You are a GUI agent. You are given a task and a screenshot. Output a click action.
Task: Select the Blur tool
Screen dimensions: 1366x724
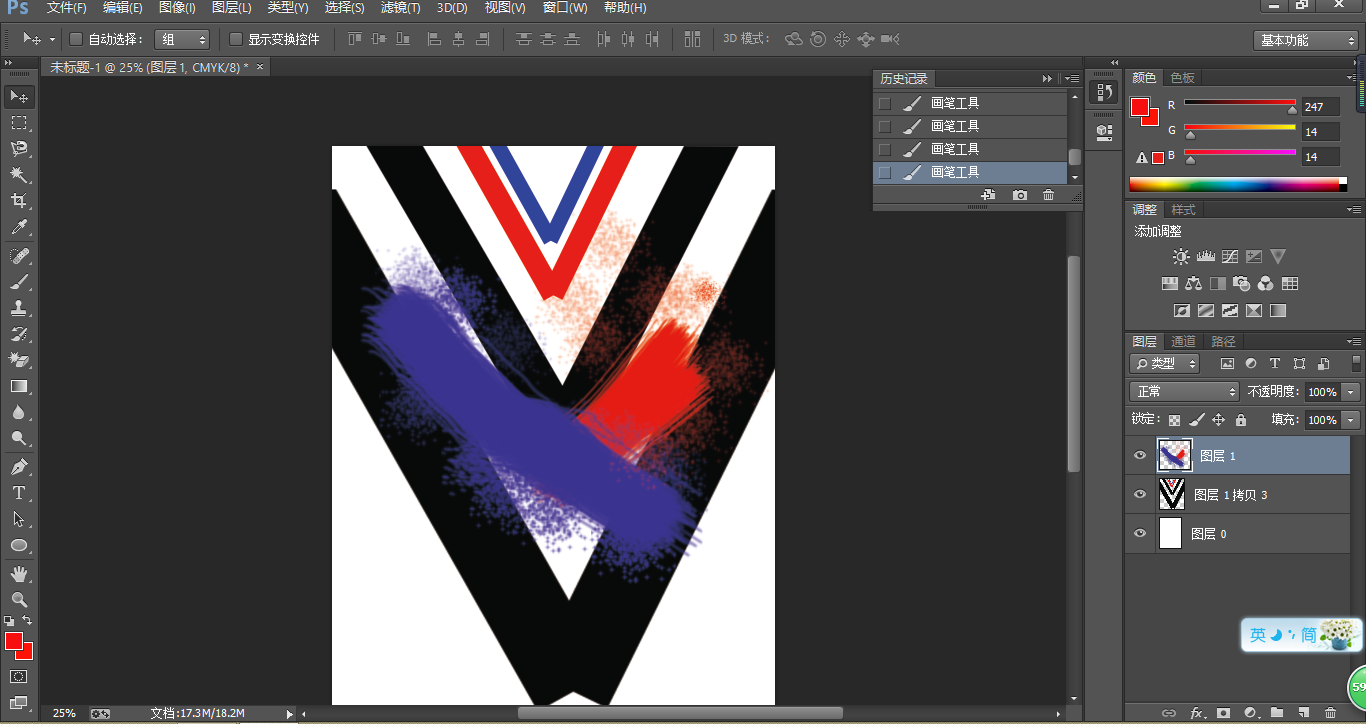click(19, 412)
